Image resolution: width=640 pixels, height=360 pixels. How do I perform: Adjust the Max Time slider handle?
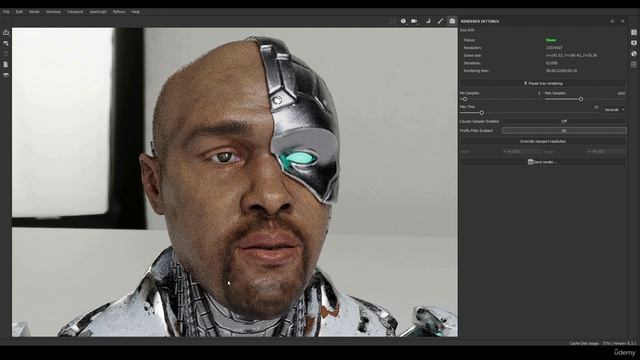[x=482, y=113]
